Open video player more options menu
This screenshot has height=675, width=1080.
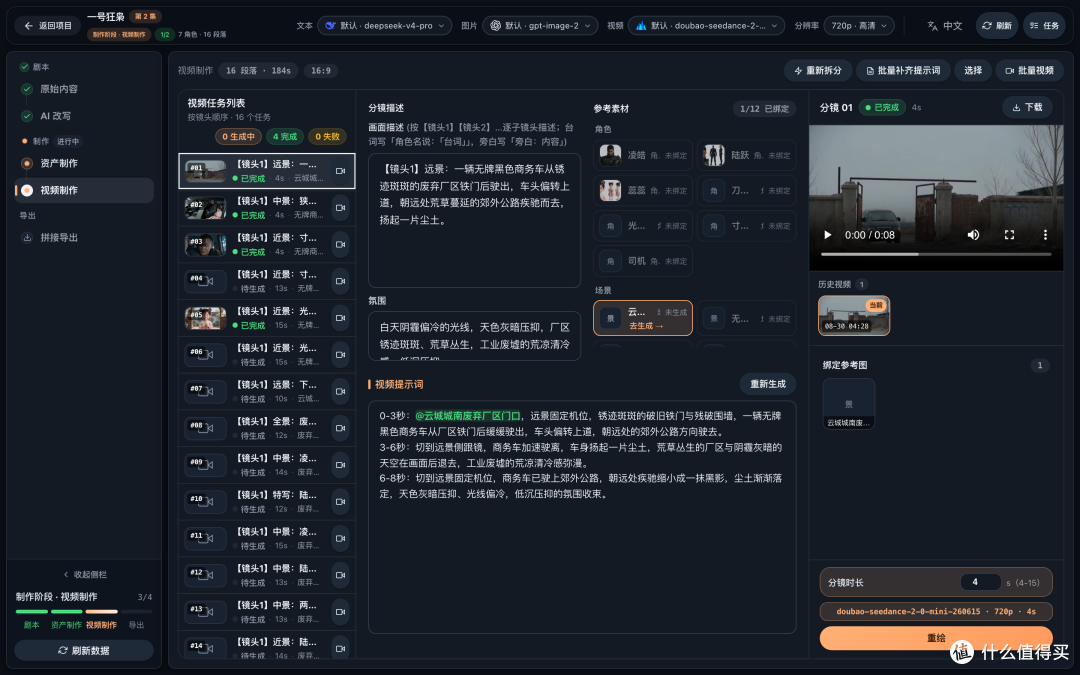(x=1045, y=235)
